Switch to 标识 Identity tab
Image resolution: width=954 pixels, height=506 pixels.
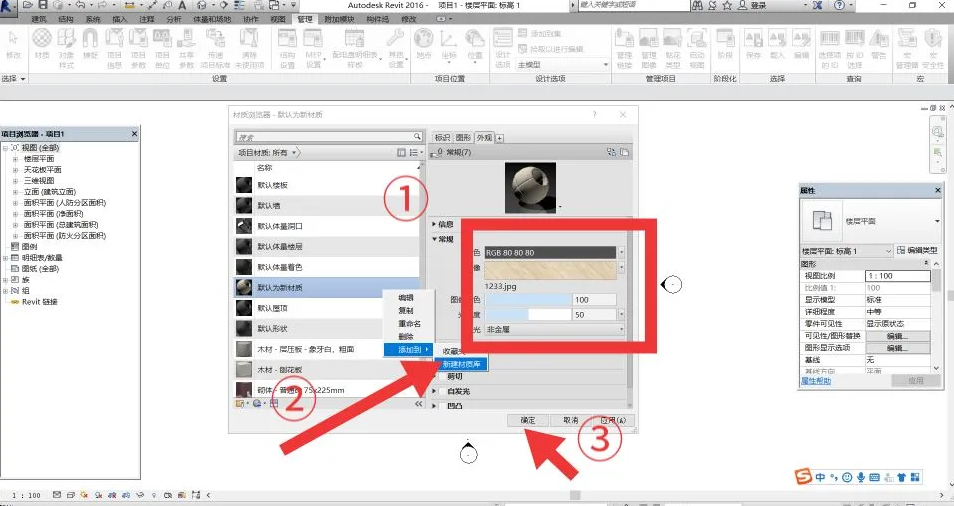pyautogui.click(x=442, y=137)
